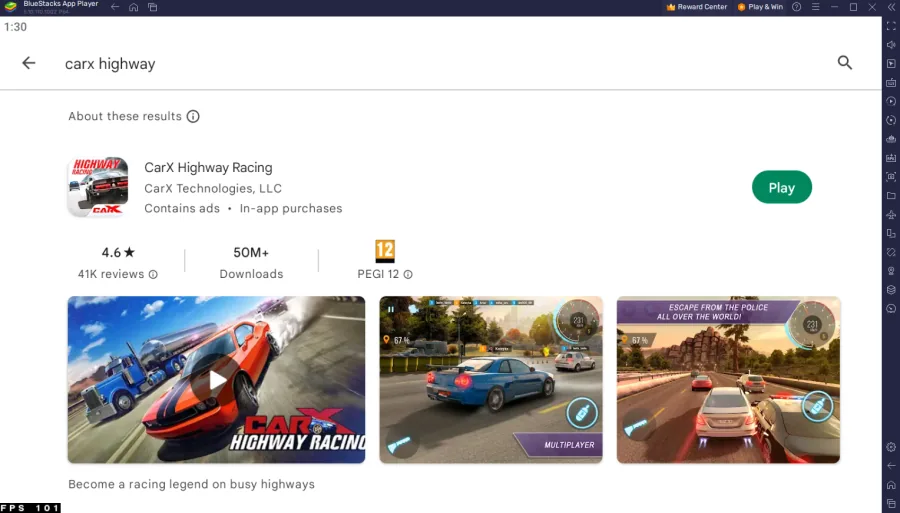
Task: Open rotate screen icon in sidebar
Action: (x=891, y=233)
